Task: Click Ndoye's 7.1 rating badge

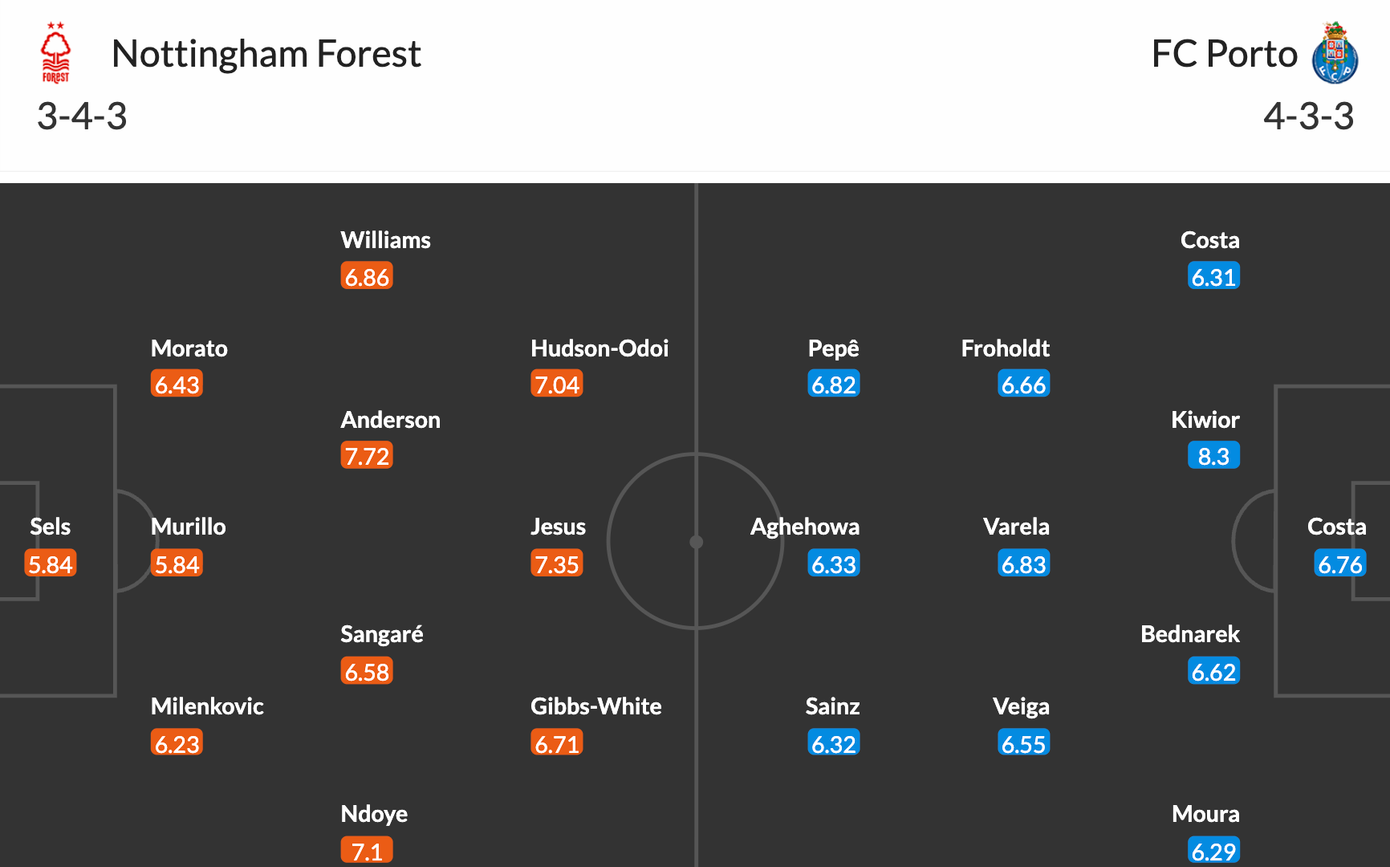Action: [x=366, y=851]
